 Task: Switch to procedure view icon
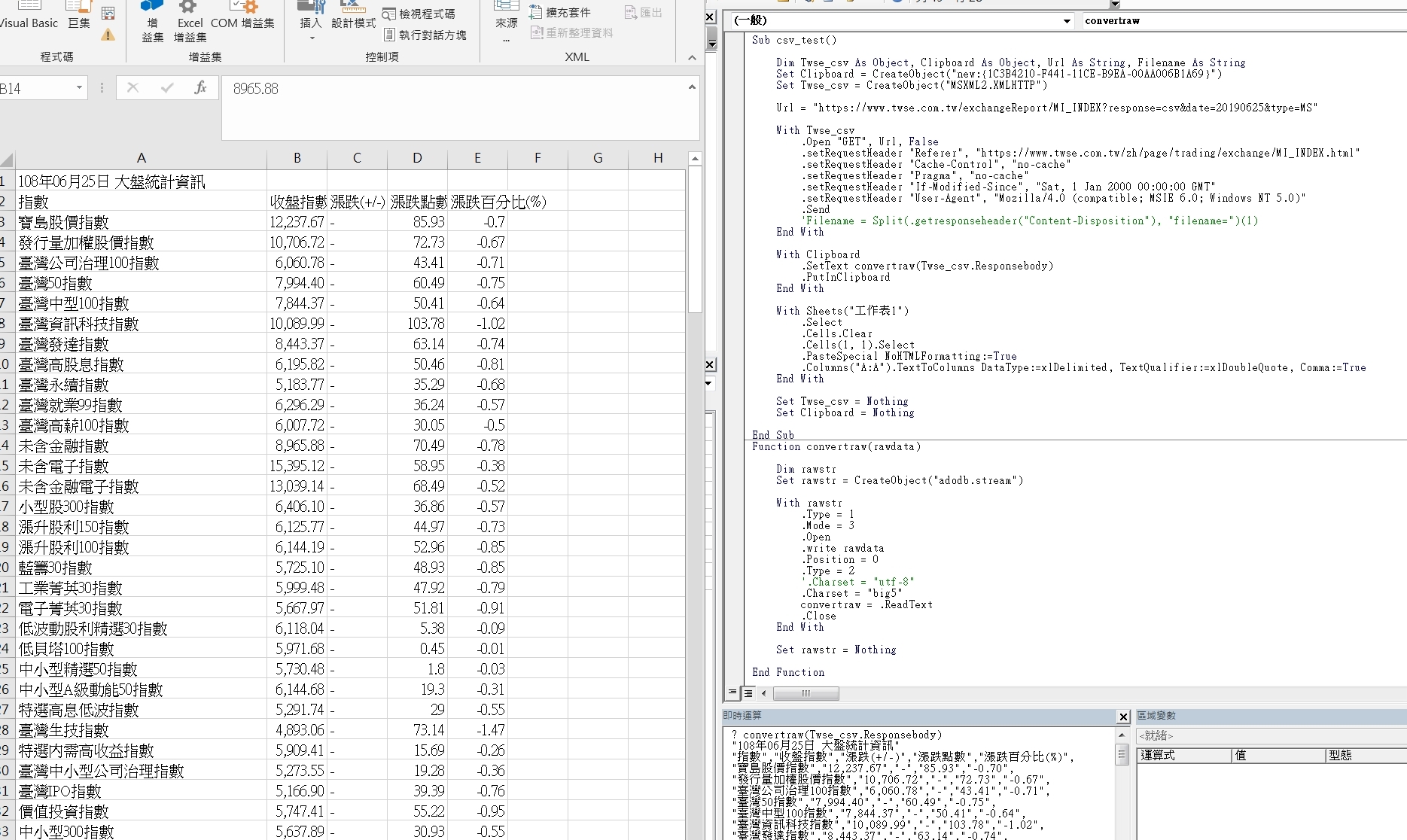[732, 692]
